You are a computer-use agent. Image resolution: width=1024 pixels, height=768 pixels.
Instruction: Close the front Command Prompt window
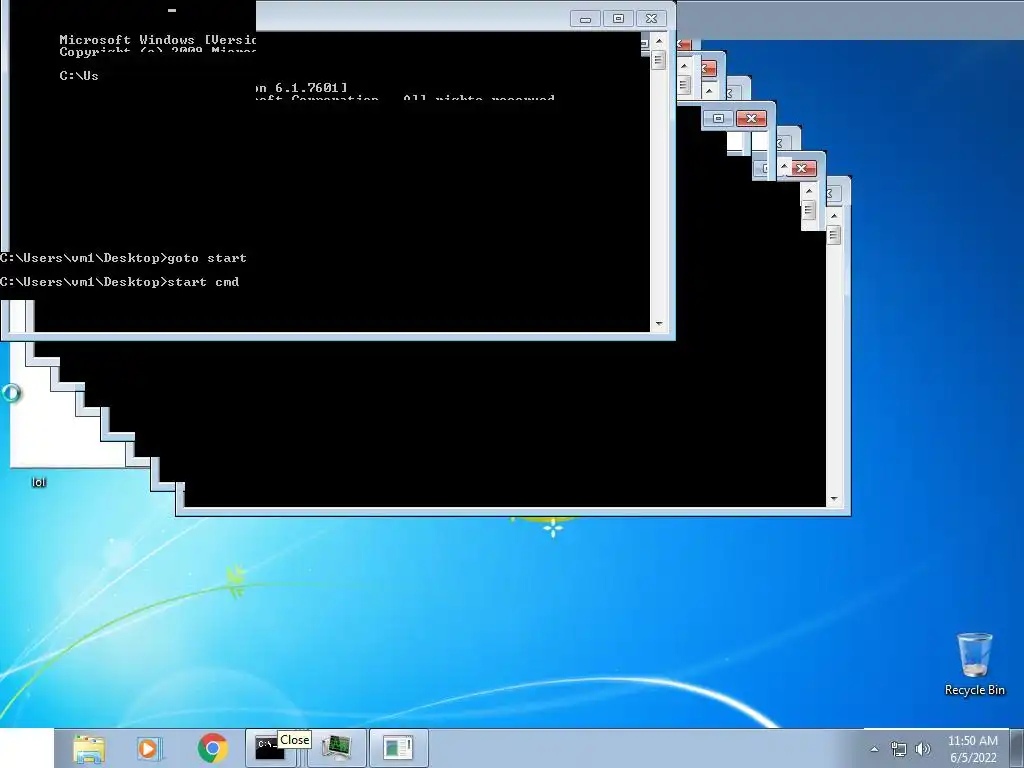click(651, 19)
